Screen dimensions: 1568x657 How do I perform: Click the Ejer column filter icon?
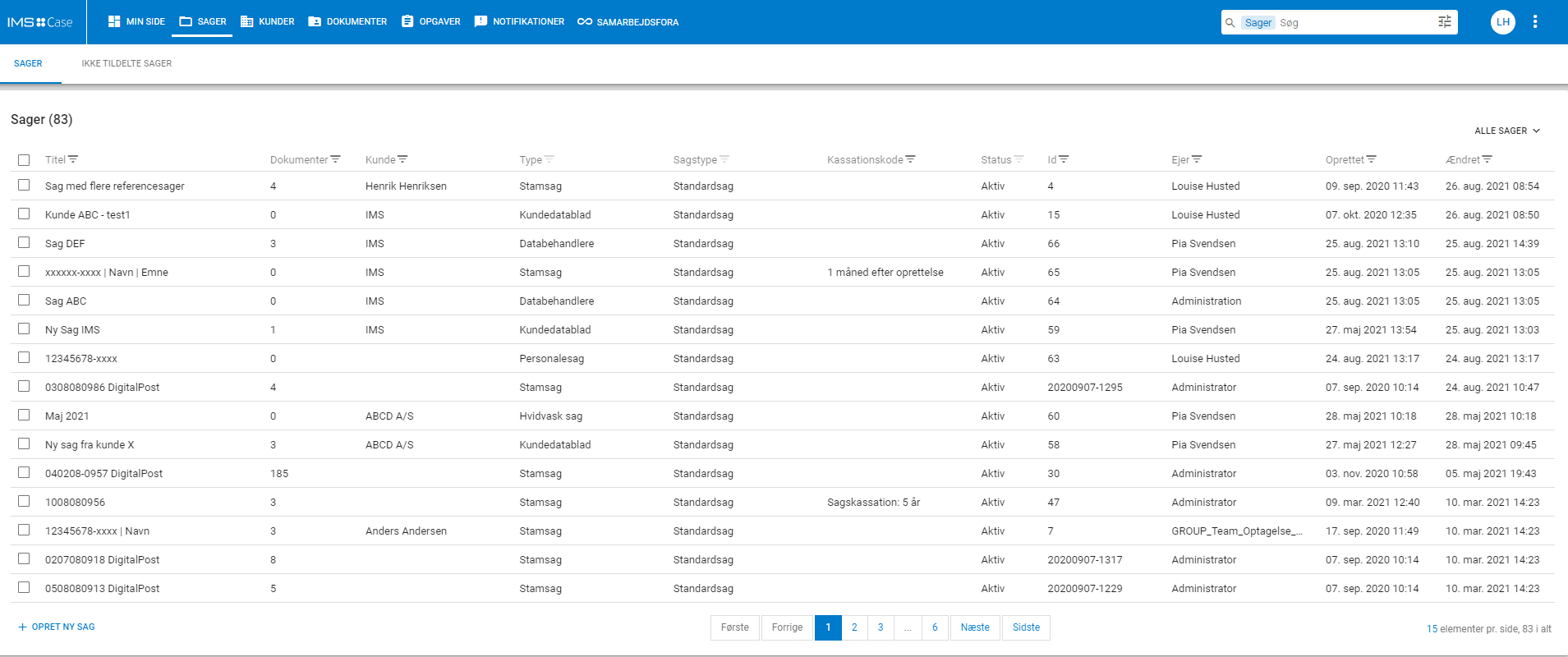click(x=1197, y=159)
